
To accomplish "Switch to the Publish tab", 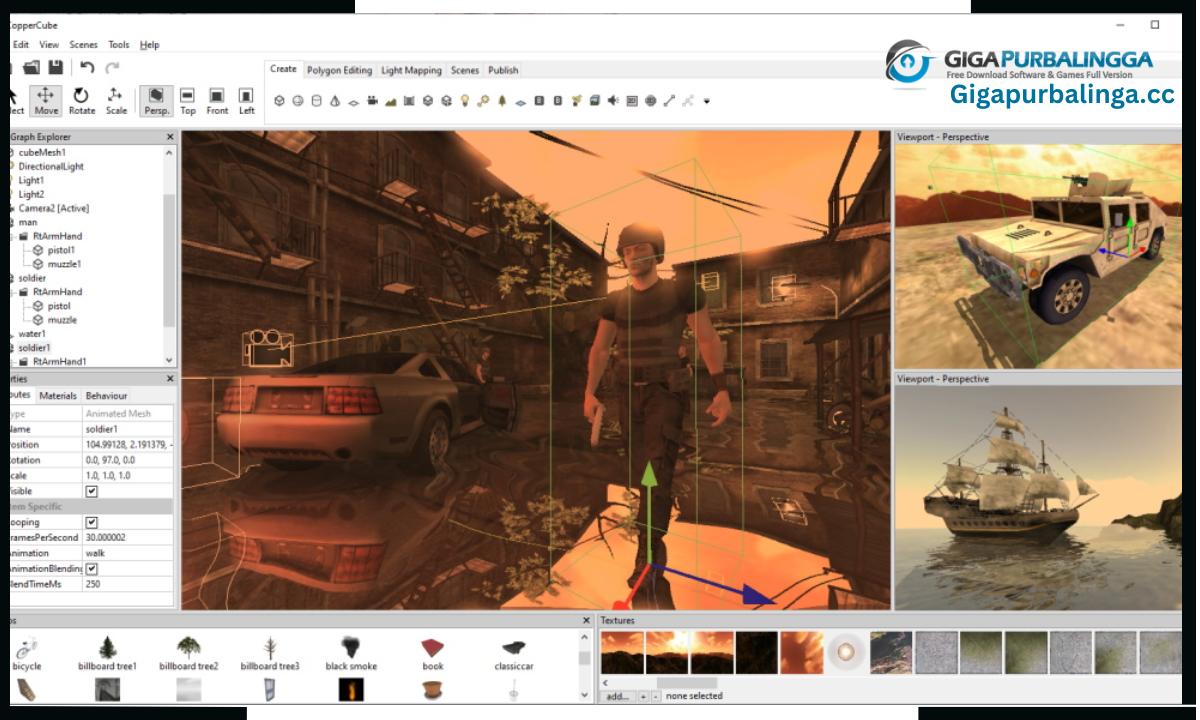I will tap(503, 70).
